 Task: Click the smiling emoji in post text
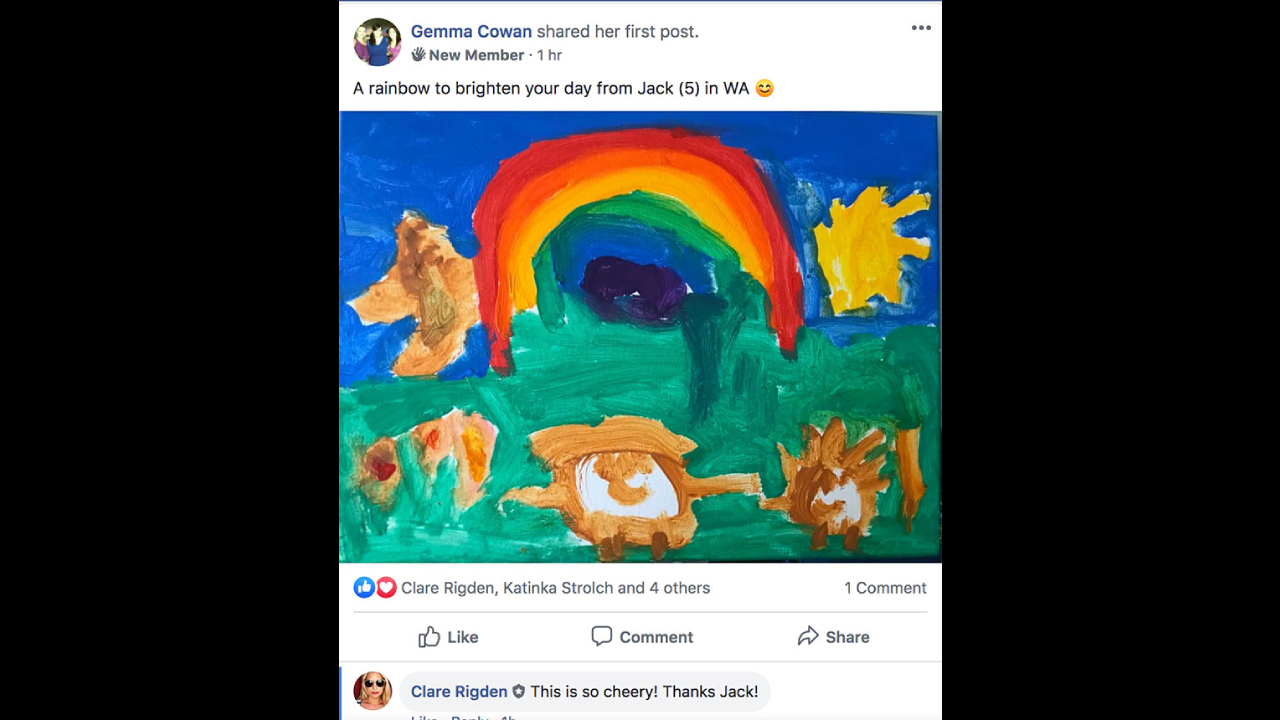pyautogui.click(x=764, y=88)
